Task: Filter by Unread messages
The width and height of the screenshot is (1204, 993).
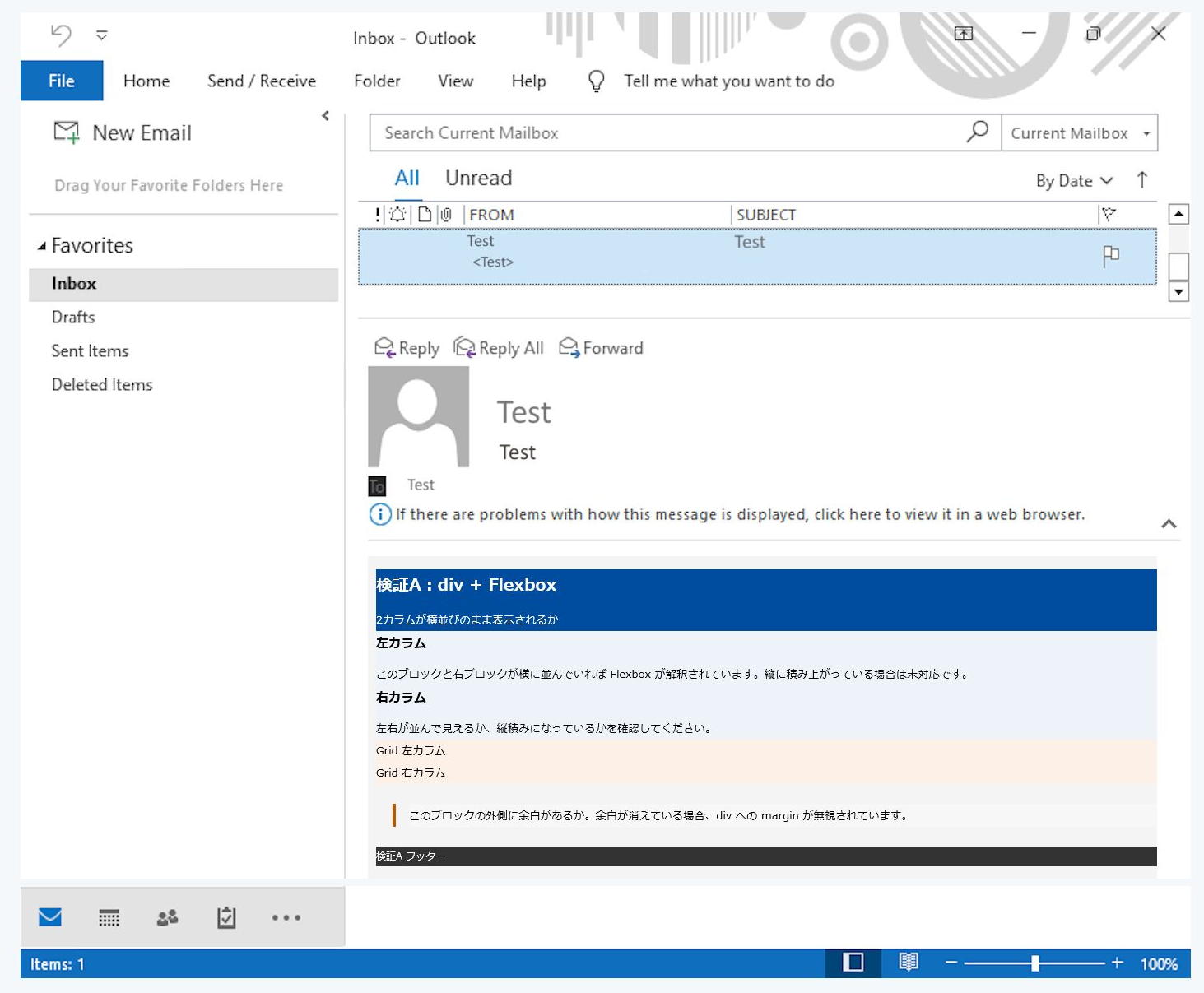Action: (x=479, y=179)
